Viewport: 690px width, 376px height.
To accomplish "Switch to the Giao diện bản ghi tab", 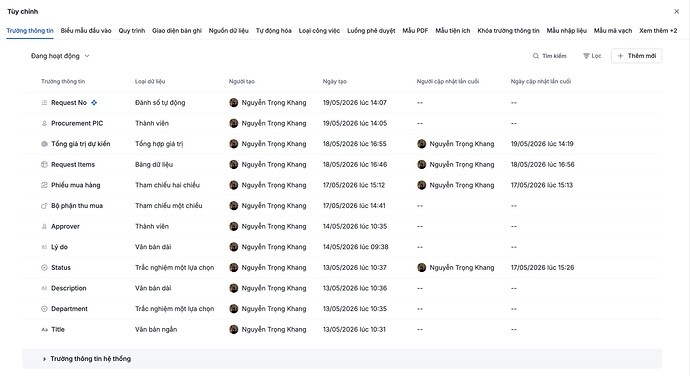I will pyautogui.click(x=176, y=30).
